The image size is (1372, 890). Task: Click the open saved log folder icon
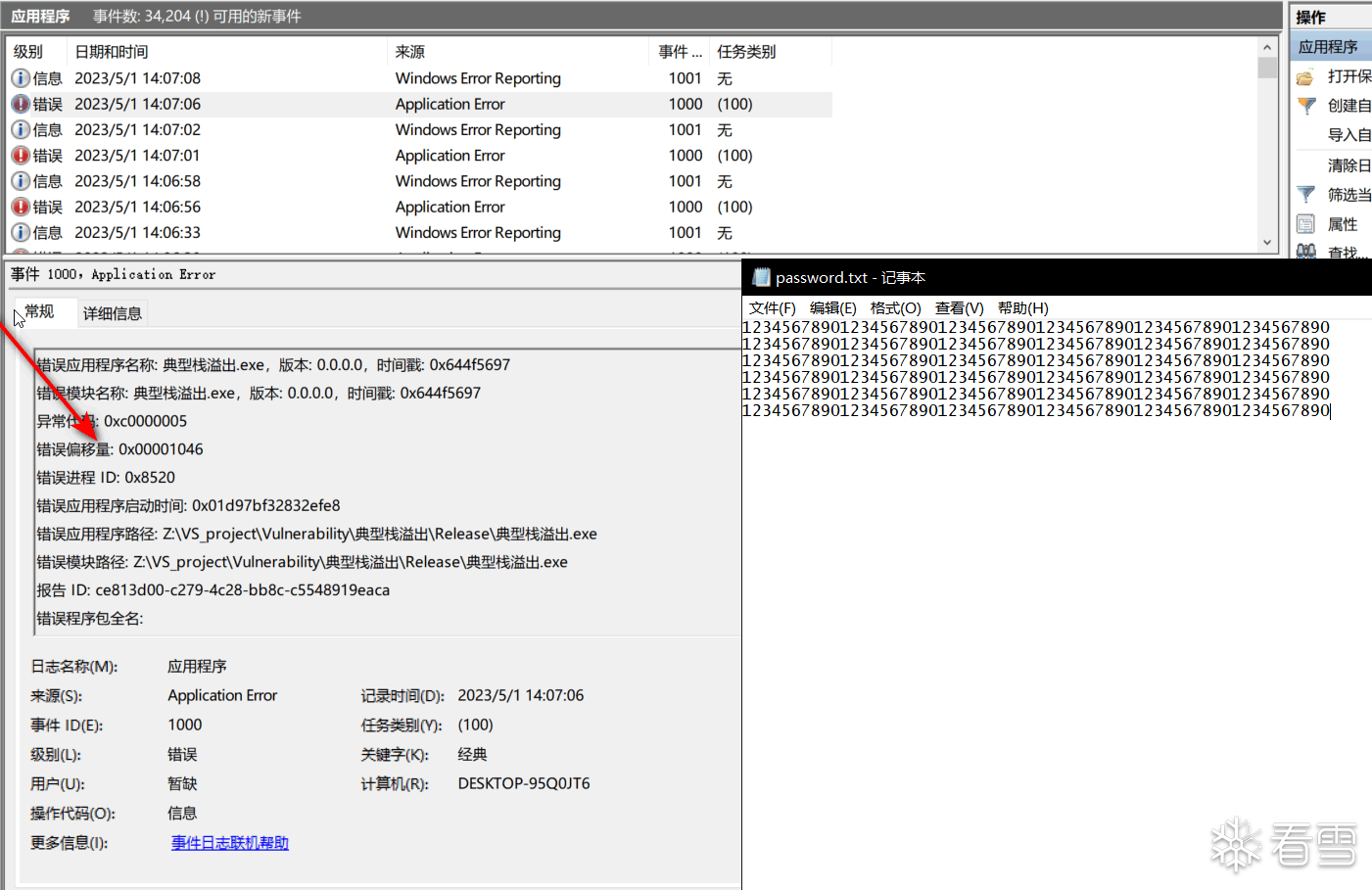click(x=1305, y=76)
